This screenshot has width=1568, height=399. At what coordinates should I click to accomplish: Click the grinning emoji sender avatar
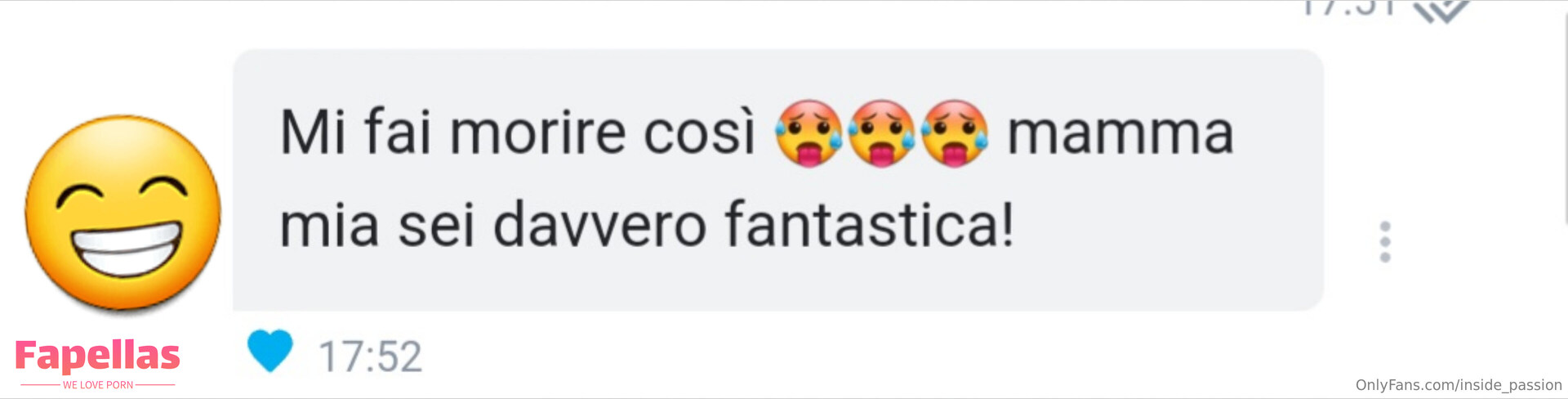122,213
